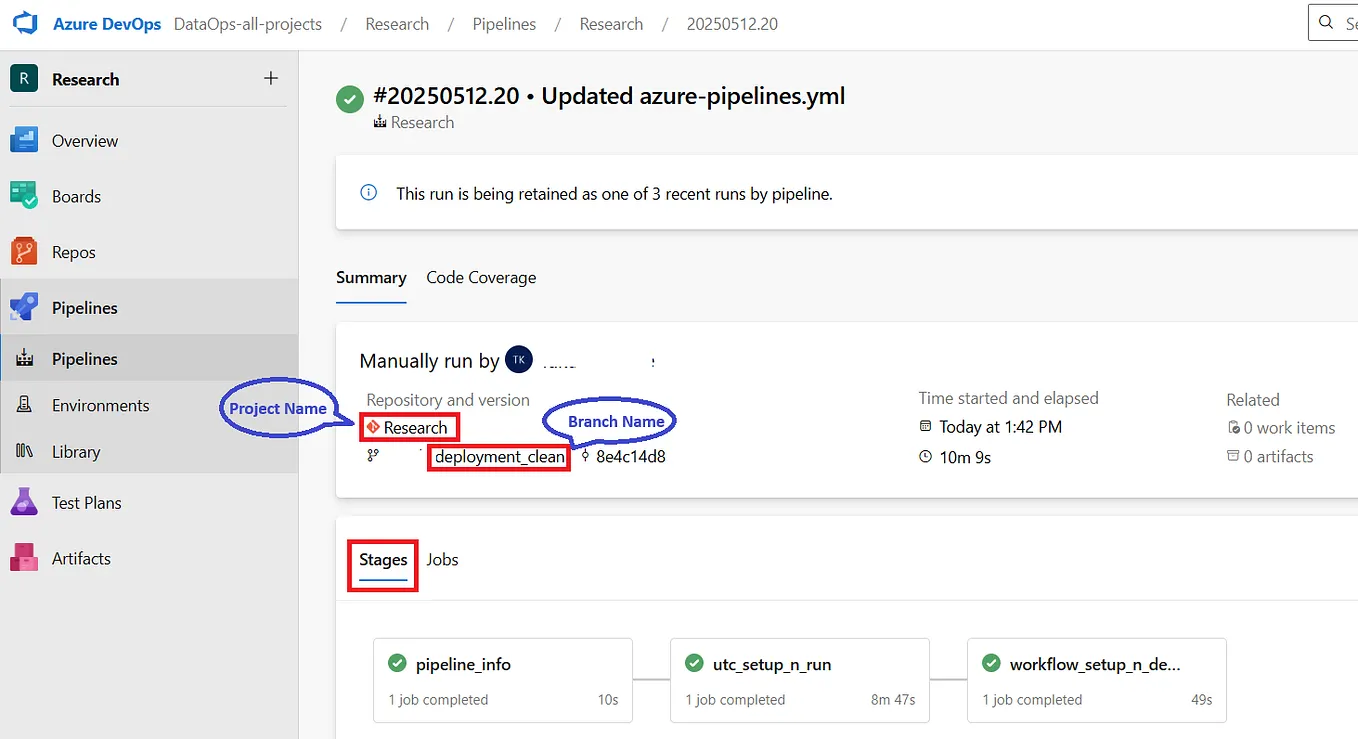Click the pipeline_info stage card
This screenshot has height=739, width=1358.
click(x=502, y=680)
